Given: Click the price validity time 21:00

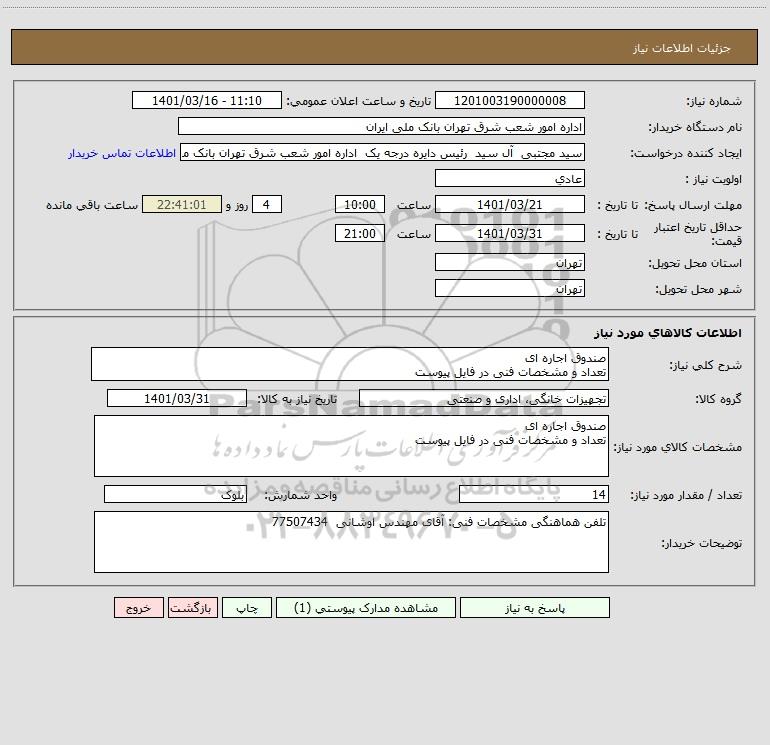Looking at the screenshot, I should pyautogui.click(x=359, y=233).
